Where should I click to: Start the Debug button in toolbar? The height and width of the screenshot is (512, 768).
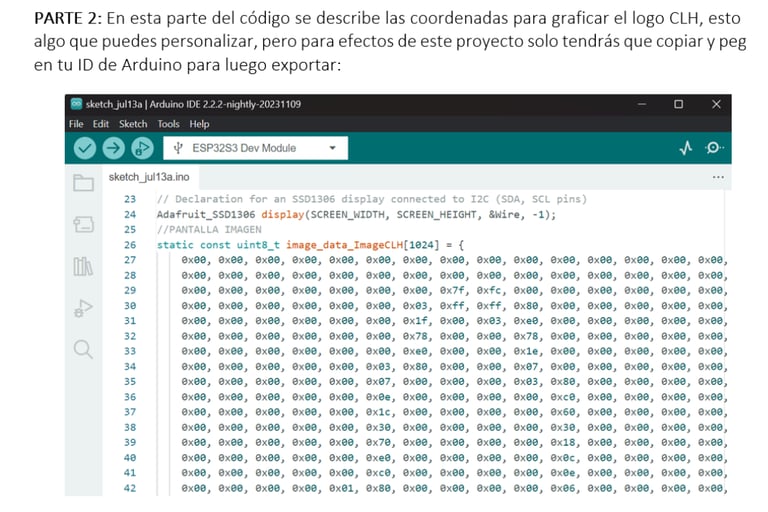point(142,148)
